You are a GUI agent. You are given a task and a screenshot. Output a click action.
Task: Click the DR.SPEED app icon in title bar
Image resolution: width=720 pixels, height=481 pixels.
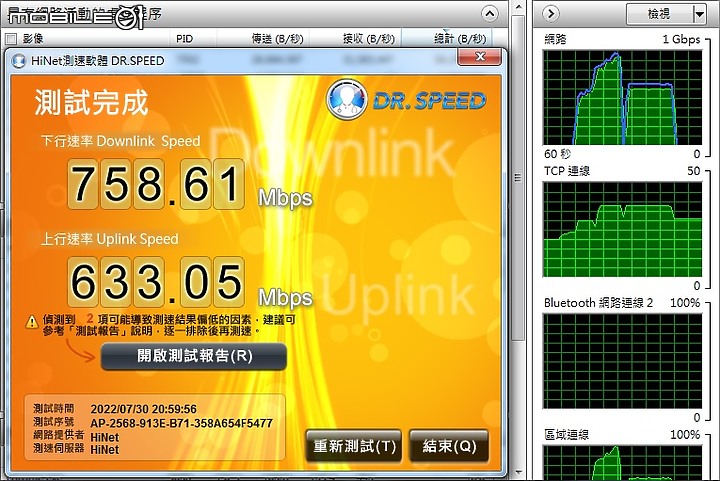click(18, 61)
